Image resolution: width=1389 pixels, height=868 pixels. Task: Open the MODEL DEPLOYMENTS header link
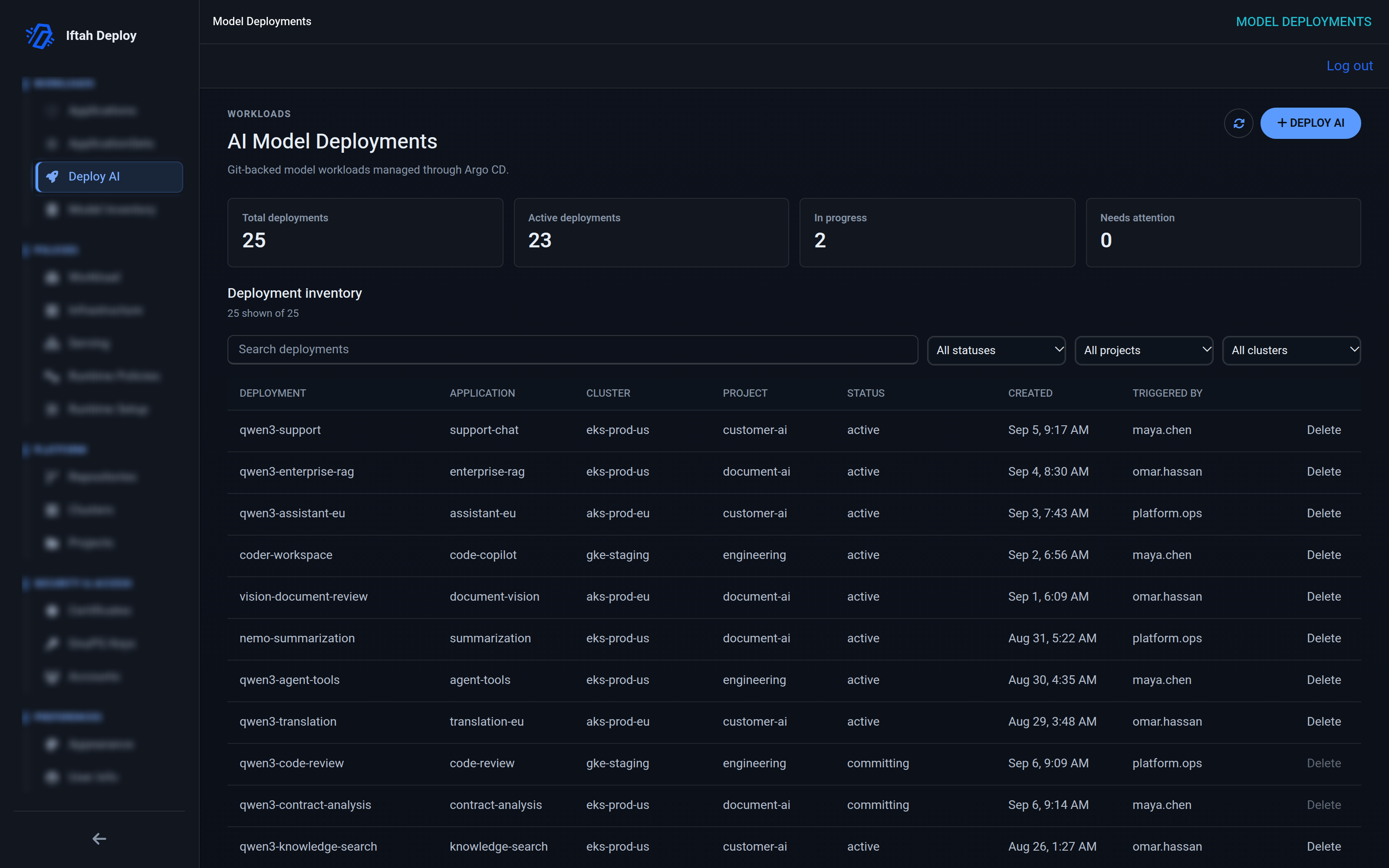1303,22
